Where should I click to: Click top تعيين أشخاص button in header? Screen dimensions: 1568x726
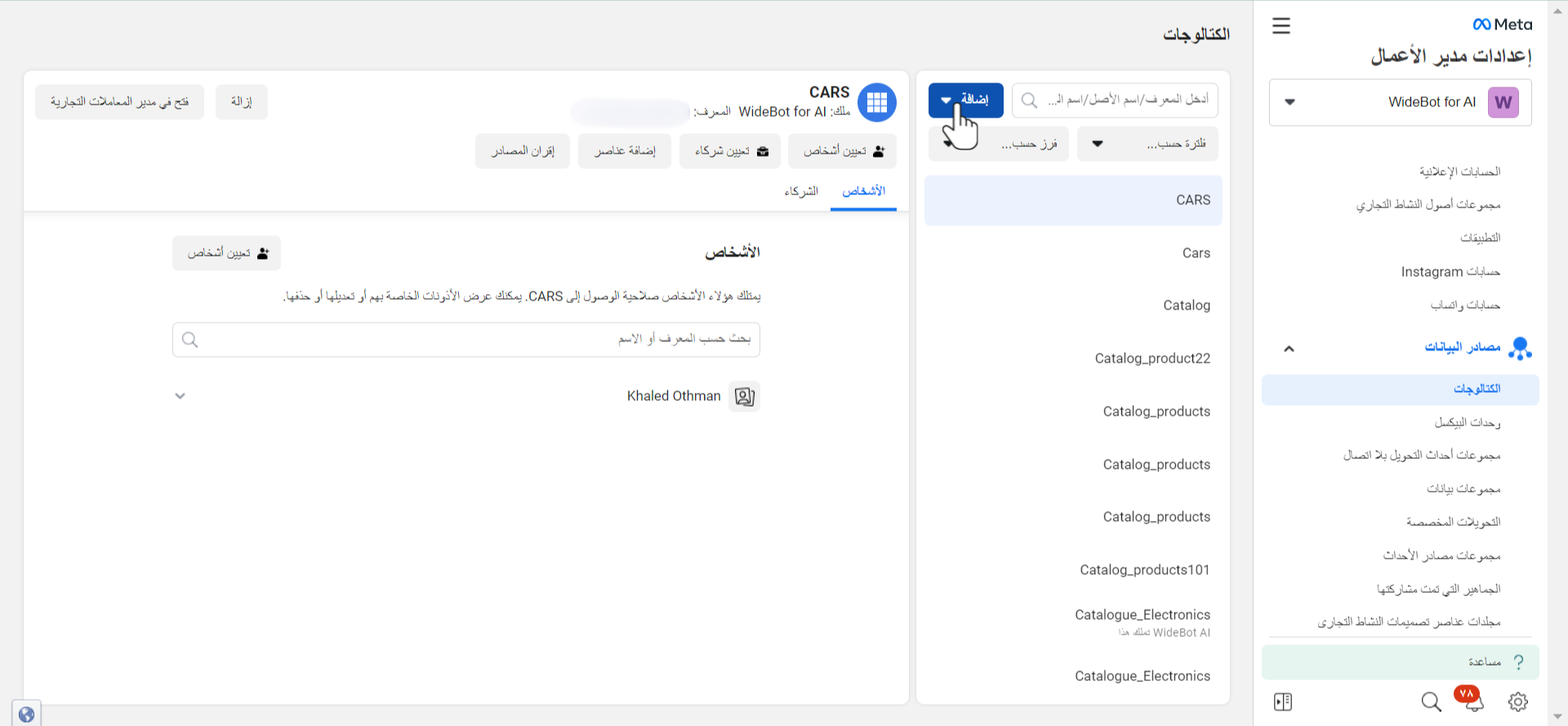(x=844, y=151)
